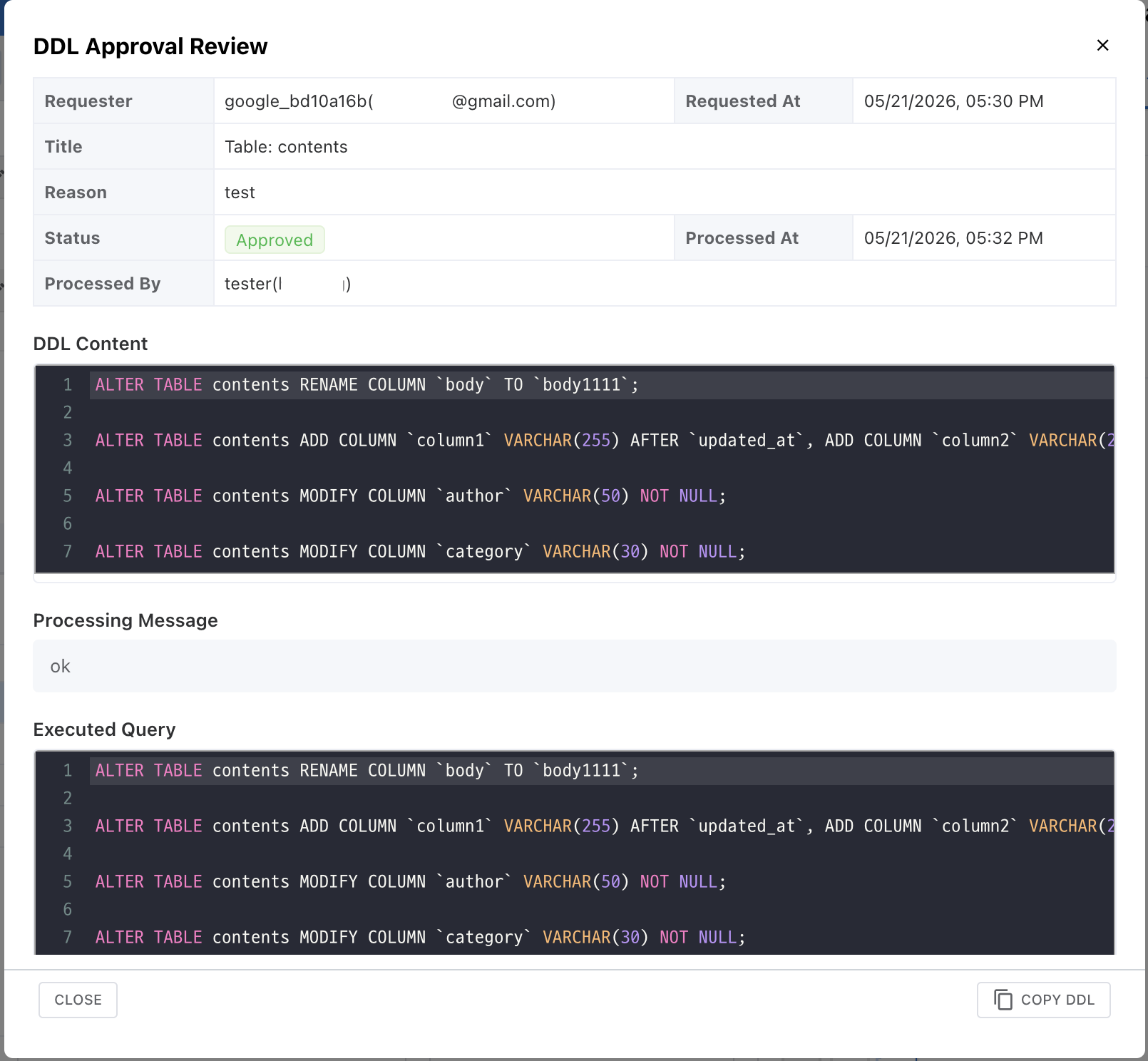This screenshot has height=1061, width=1148.
Task: Click the Requested At label cell
Action: (x=763, y=101)
